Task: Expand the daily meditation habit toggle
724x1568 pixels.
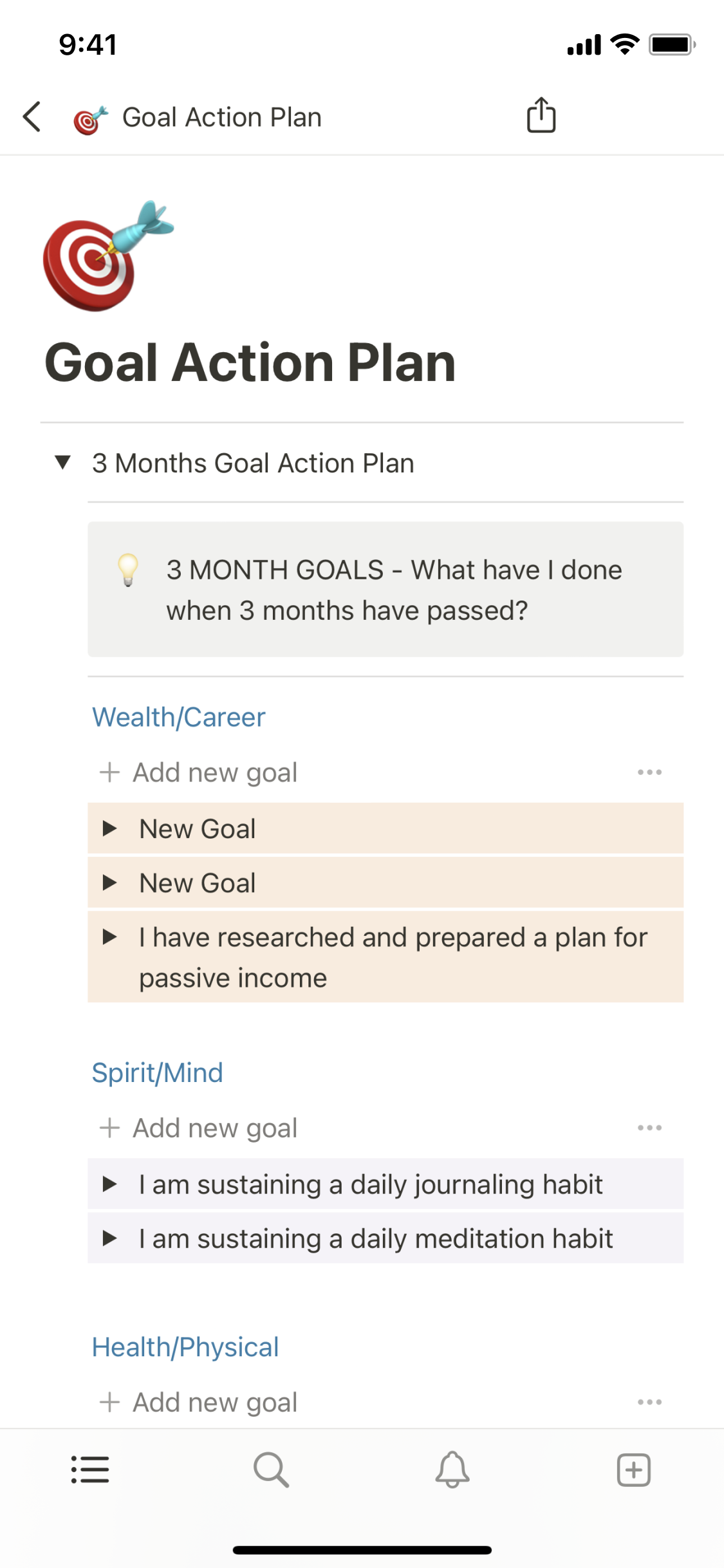Action: tap(109, 1238)
